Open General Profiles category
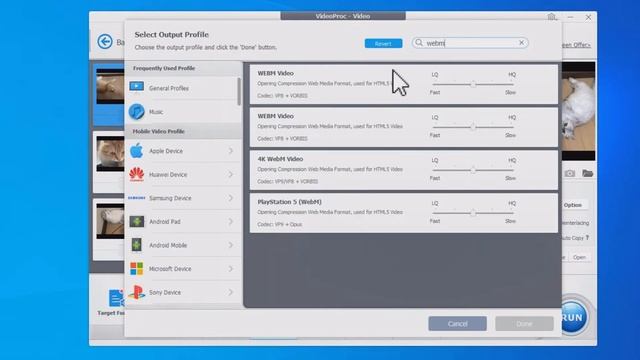 pyautogui.click(x=182, y=88)
